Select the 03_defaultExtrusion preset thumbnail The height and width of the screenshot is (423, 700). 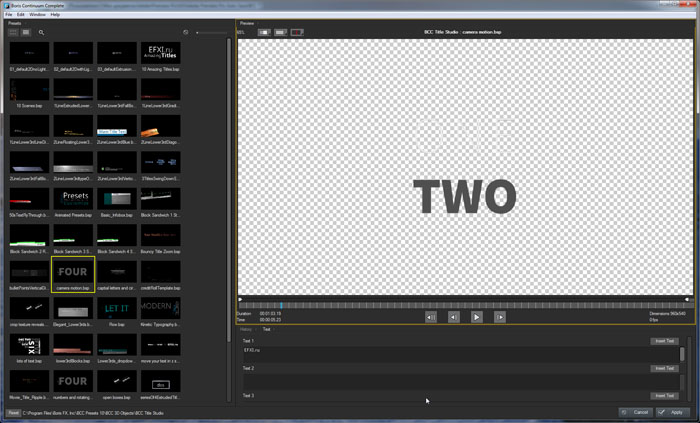pos(117,53)
